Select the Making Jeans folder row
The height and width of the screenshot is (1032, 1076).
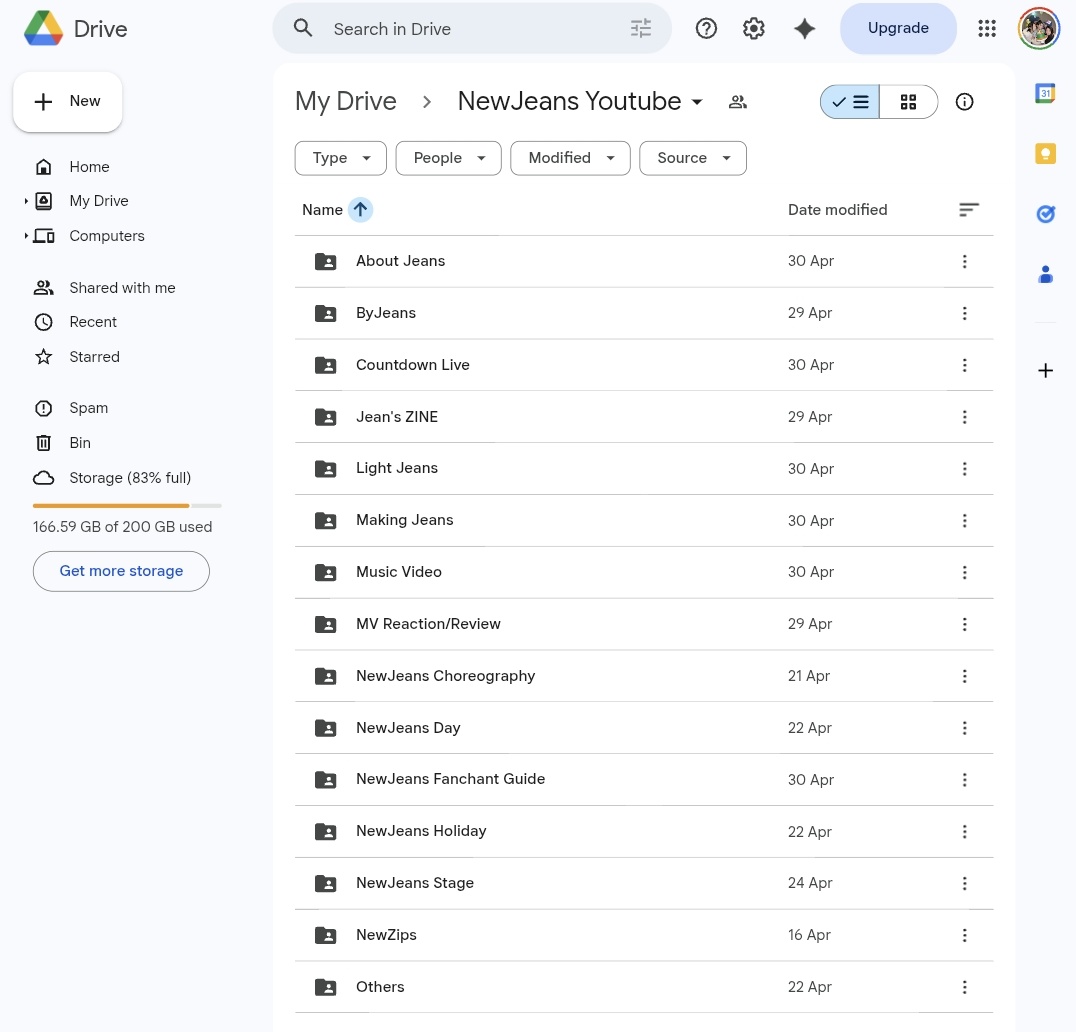pos(644,521)
